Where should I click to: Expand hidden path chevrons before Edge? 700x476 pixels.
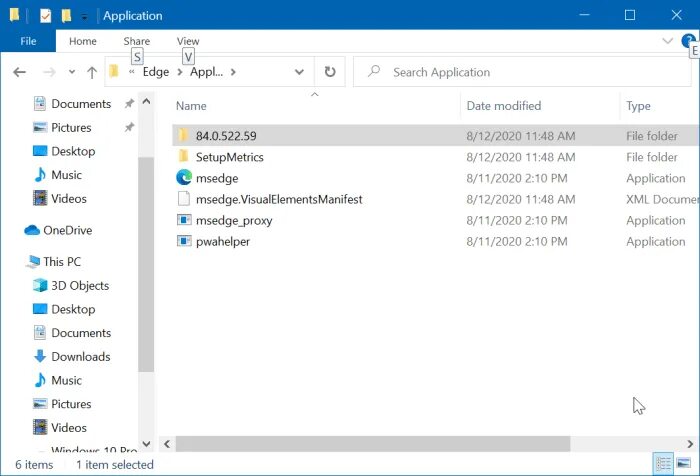[x=132, y=72]
